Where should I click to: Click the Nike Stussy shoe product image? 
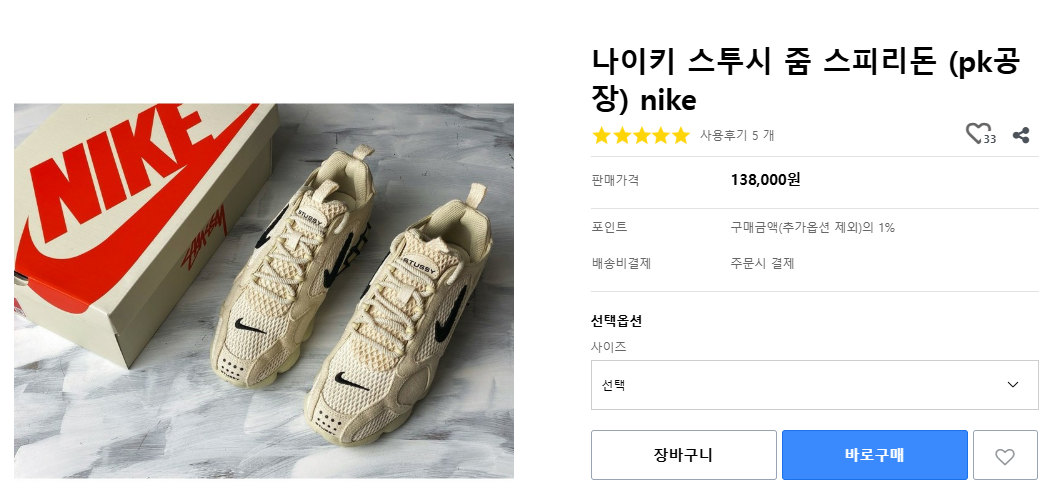coord(264,291)
